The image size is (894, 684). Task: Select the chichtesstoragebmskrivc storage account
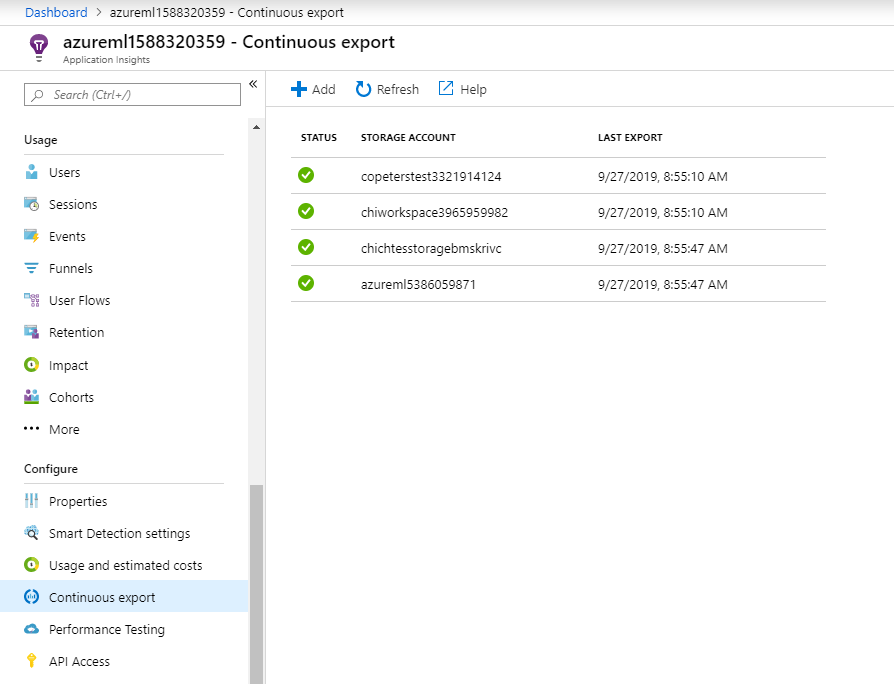coord(431,248)
